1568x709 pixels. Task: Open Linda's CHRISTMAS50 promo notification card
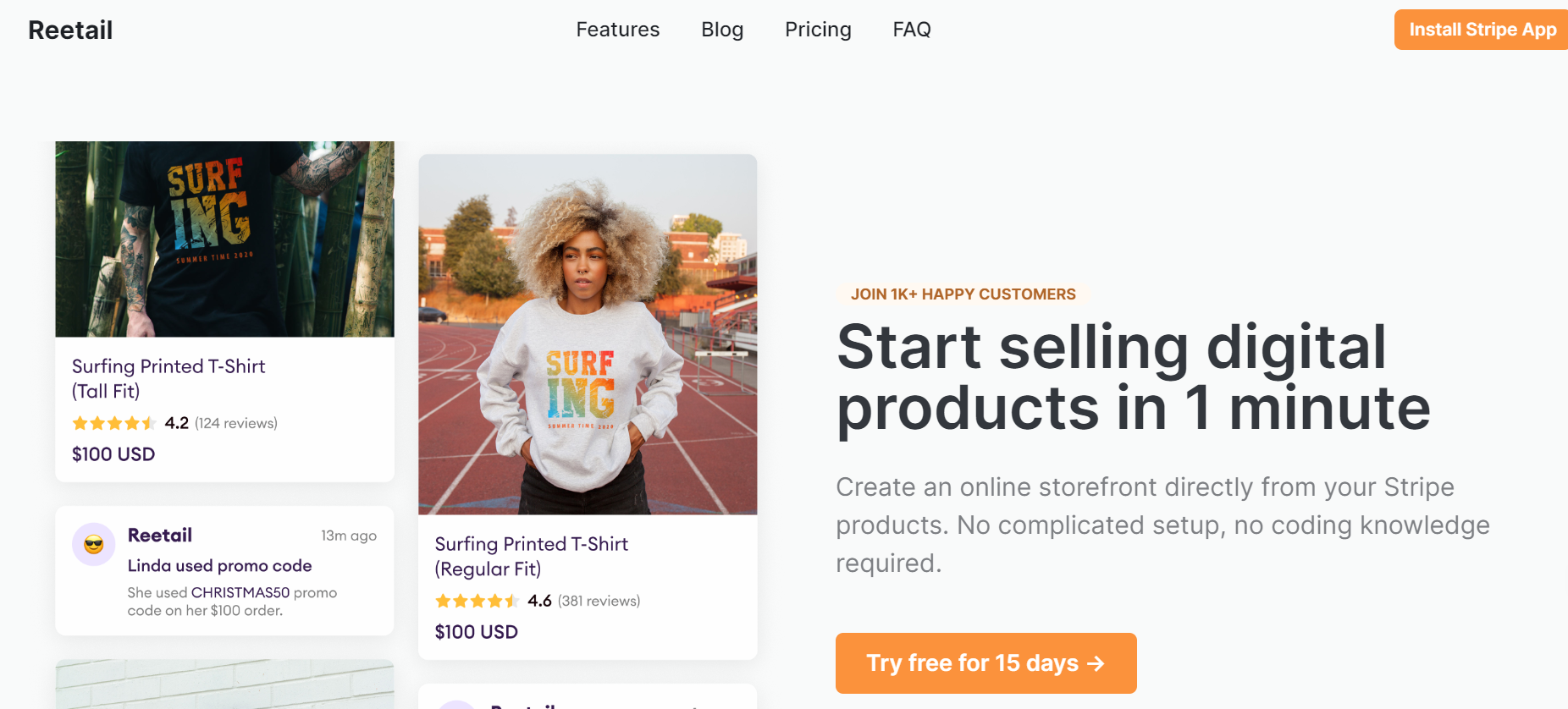pos(224,571)
